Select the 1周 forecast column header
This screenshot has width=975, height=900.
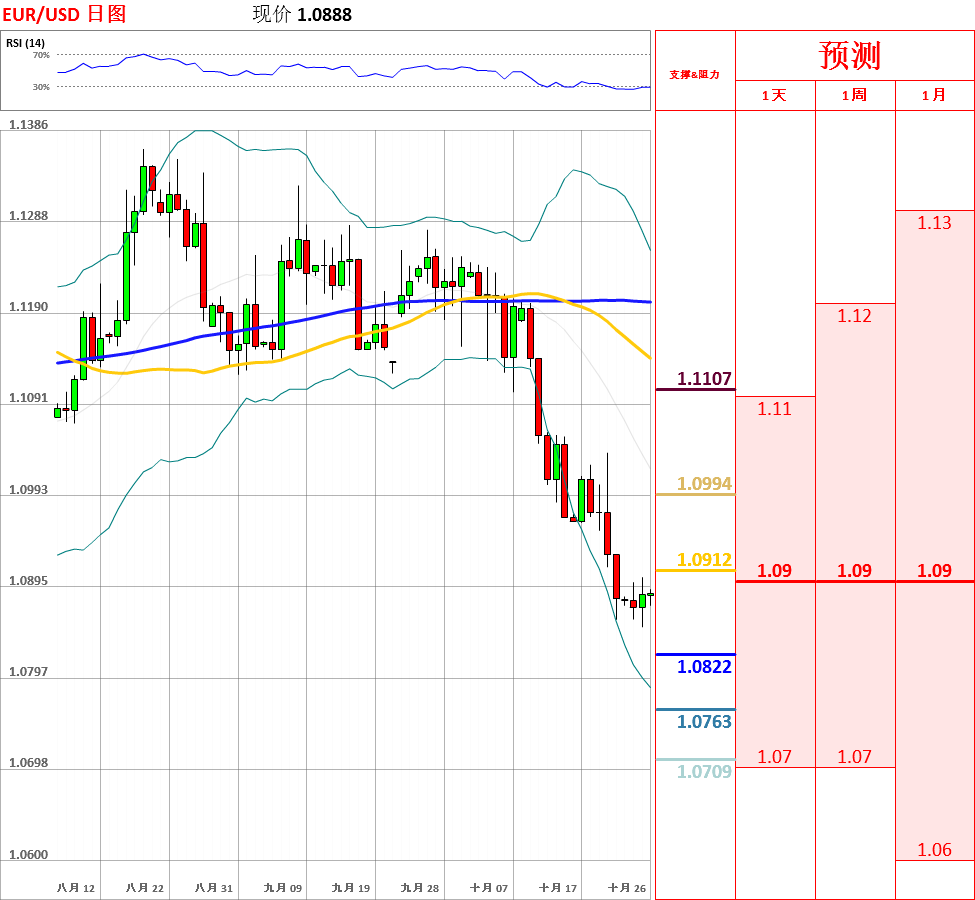[854, 95]
